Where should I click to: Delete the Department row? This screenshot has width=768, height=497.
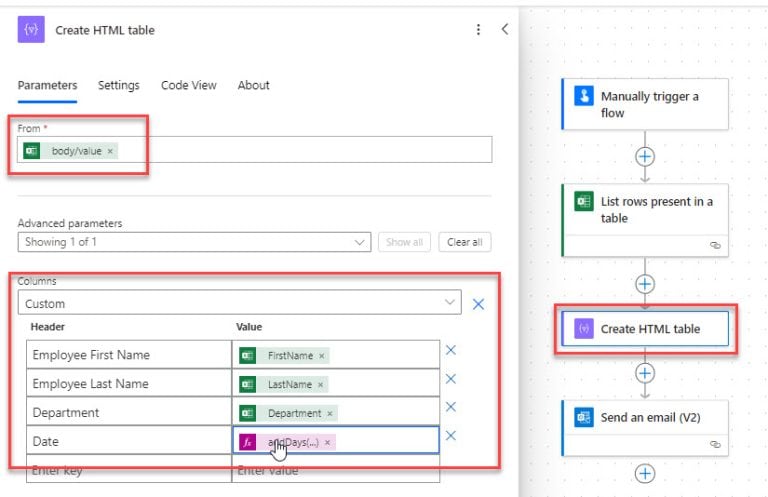click(x=451, y=406)
